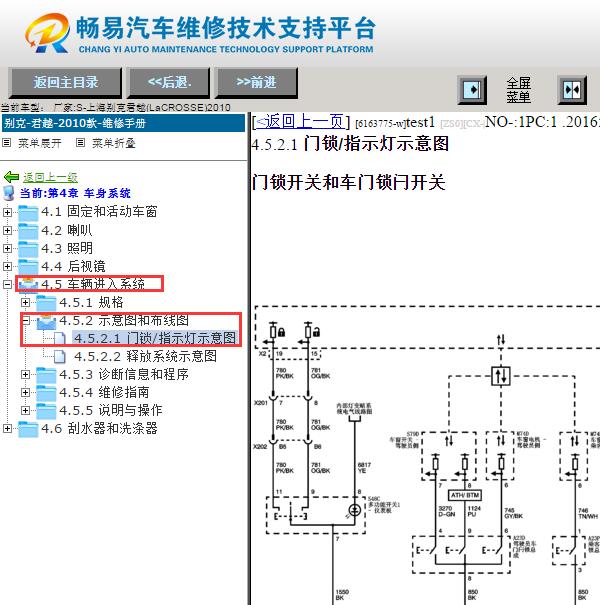
Task: Expand the 4.4 后视镜 node
Action: (x=7, y=266)
